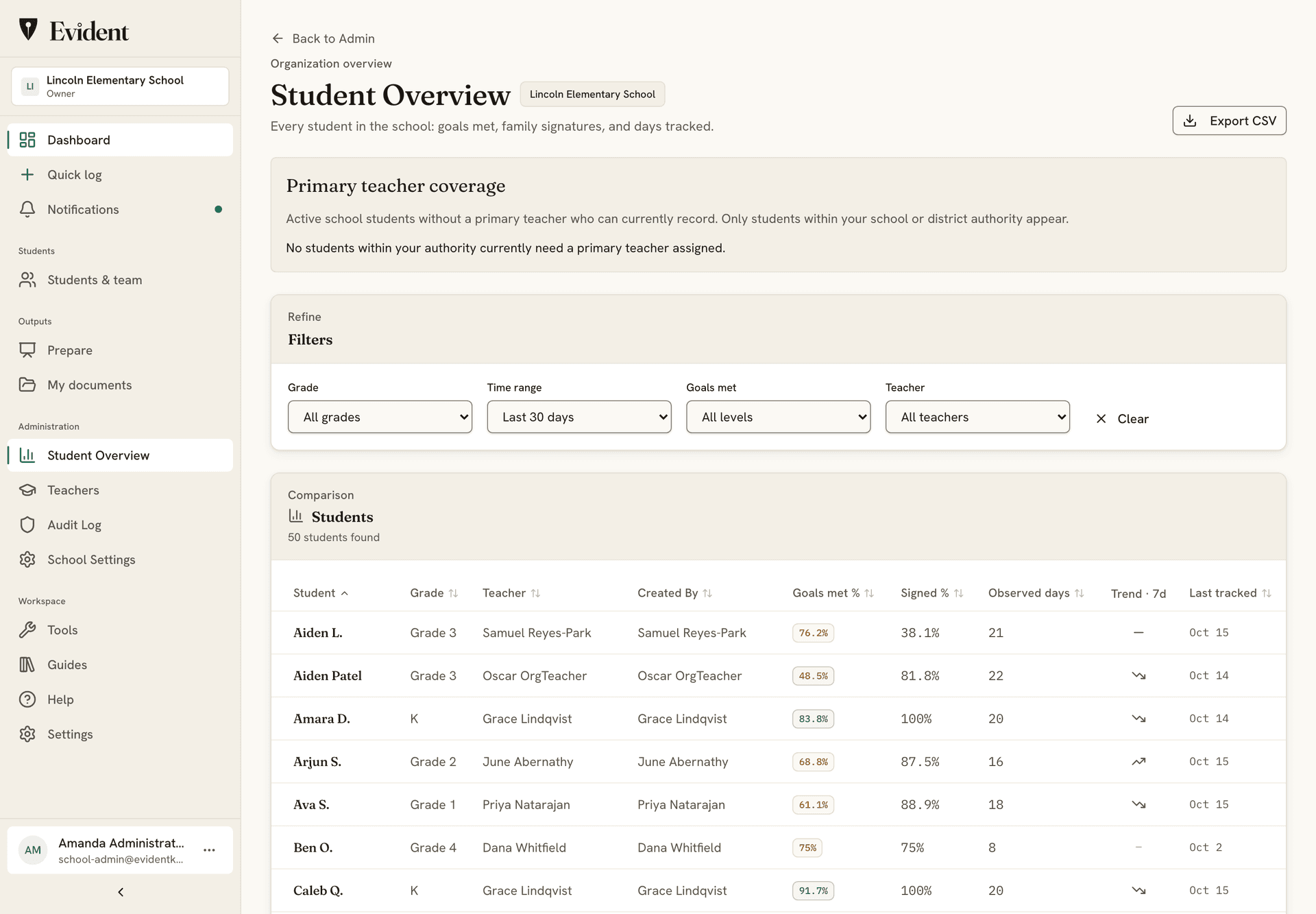Image resolution: width=1316 pixels, height=914 pixels.
Task: Click the Students & team people icon
Action: (27, 280)
